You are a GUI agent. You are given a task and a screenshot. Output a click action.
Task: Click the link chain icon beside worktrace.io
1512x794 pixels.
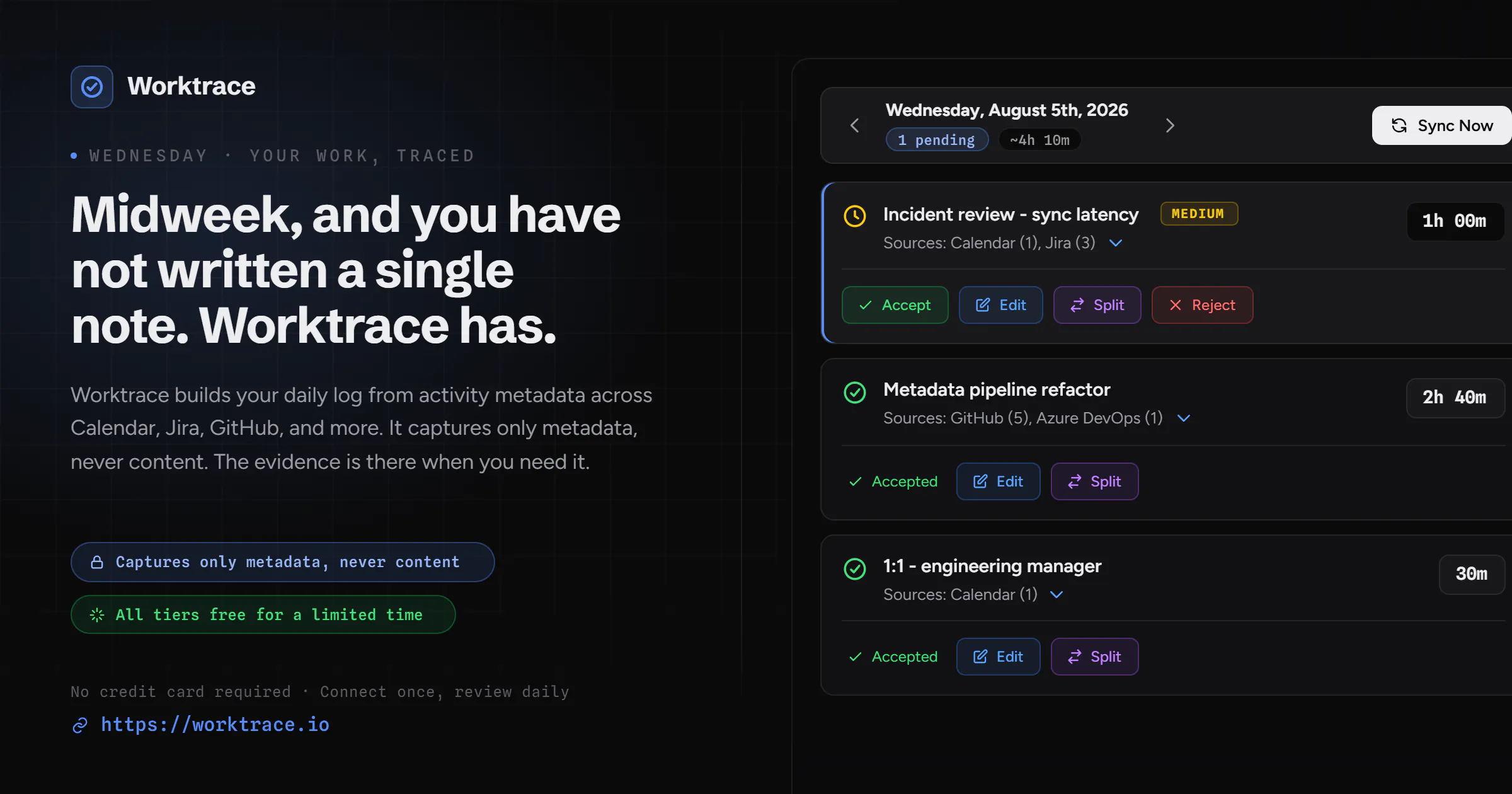tap(80, 725)
